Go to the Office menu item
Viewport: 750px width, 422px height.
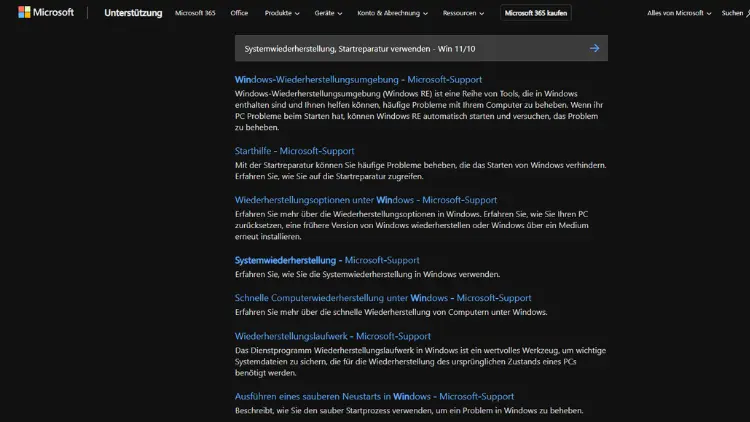coord(239,13)
